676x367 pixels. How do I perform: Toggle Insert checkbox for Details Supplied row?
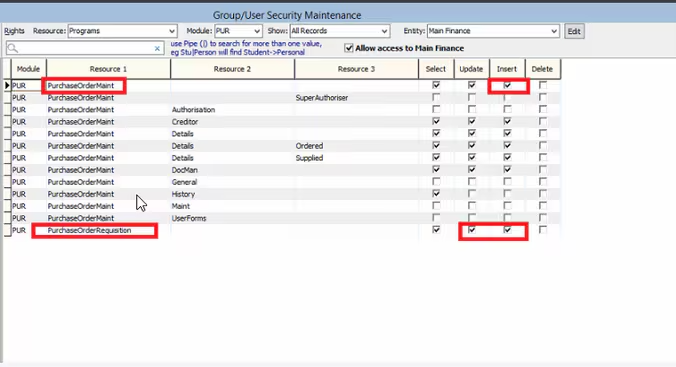click(x=507, y=158)
